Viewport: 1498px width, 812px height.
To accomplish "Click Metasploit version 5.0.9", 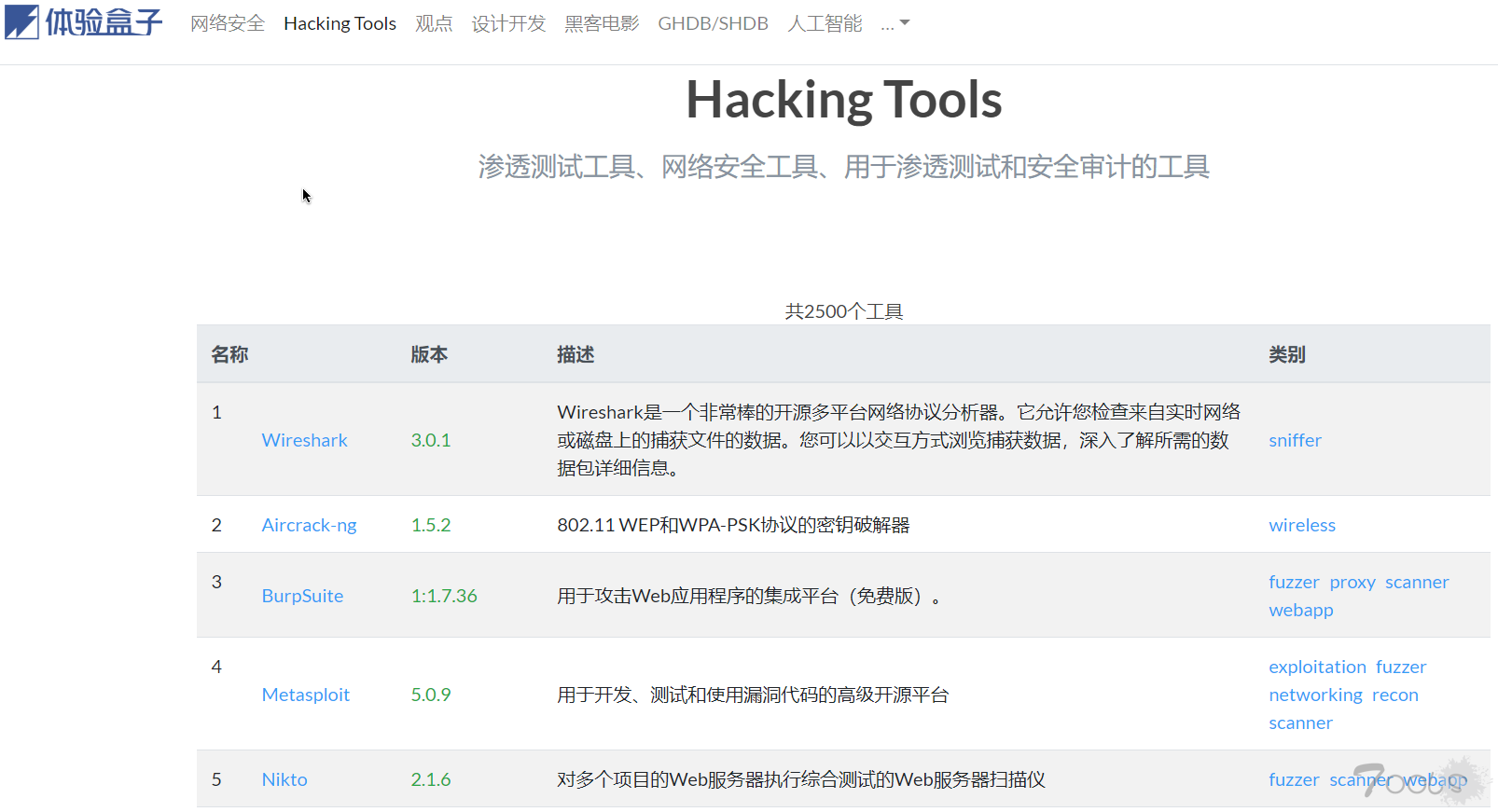I will pos(431,695).
